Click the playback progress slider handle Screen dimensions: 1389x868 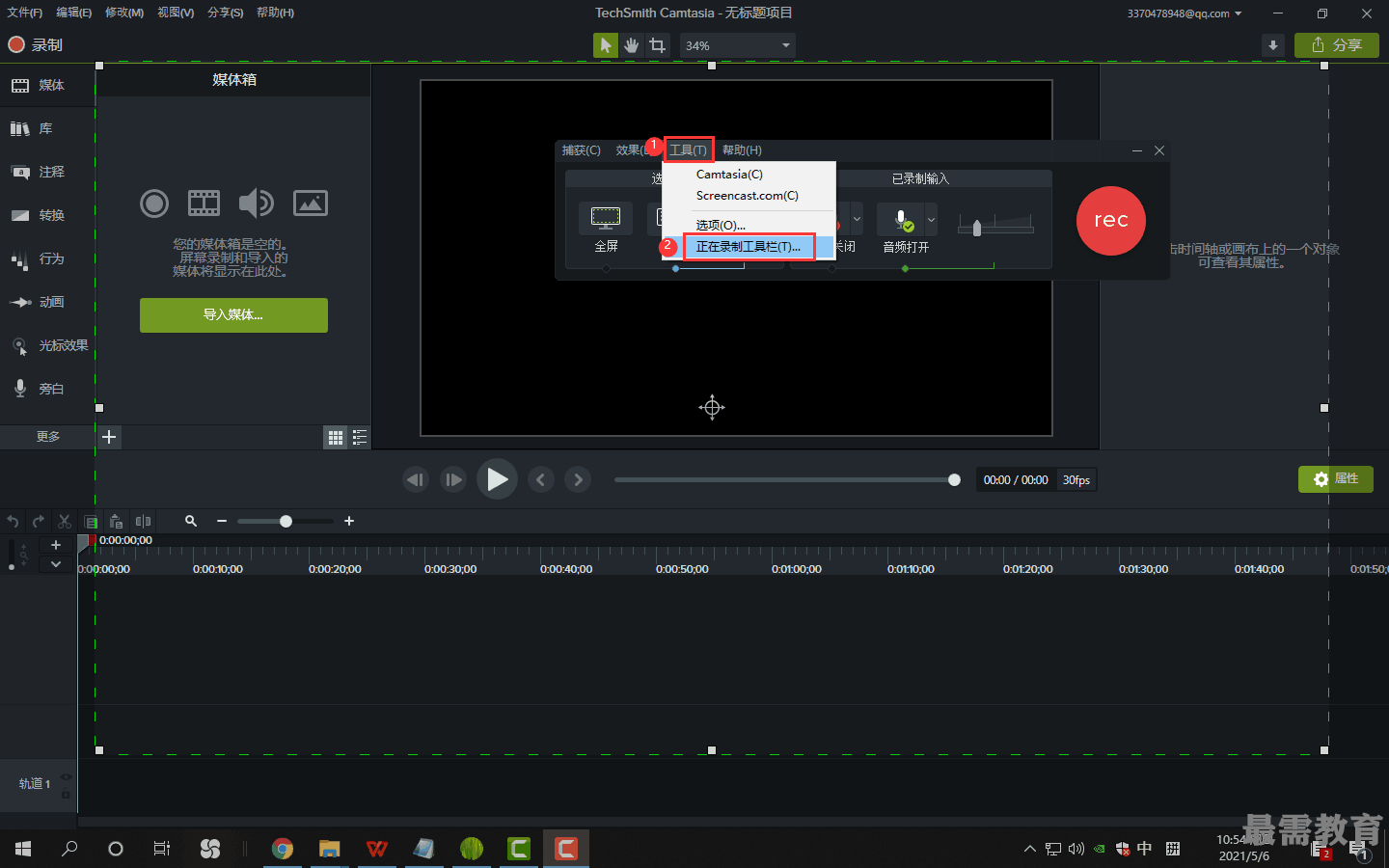(954, 479)
